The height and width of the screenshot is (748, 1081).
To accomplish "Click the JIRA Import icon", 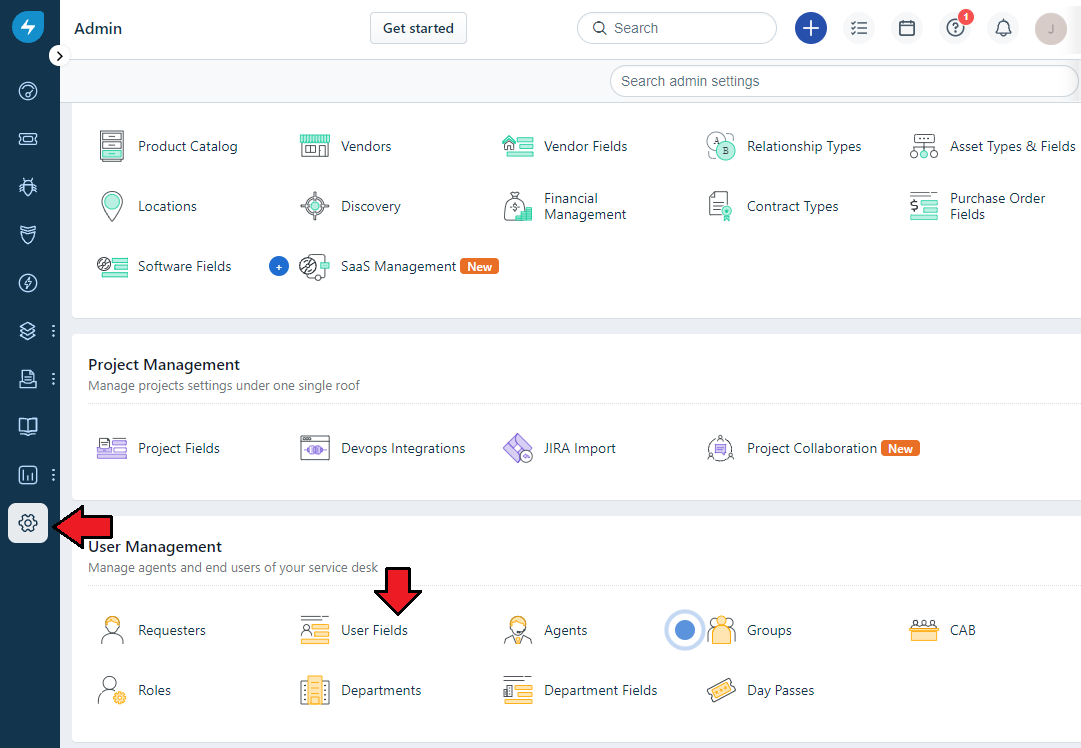I will (x=518, y=448).
